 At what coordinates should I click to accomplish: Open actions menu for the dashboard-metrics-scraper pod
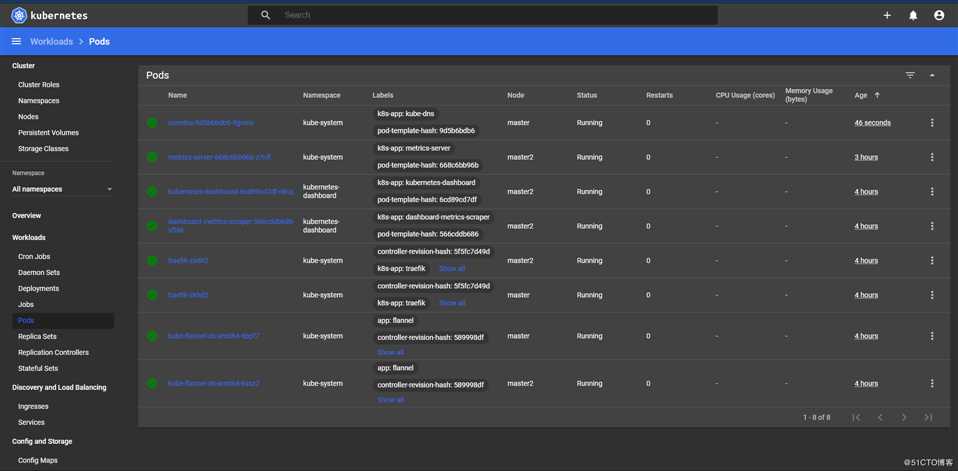[932, 226]
